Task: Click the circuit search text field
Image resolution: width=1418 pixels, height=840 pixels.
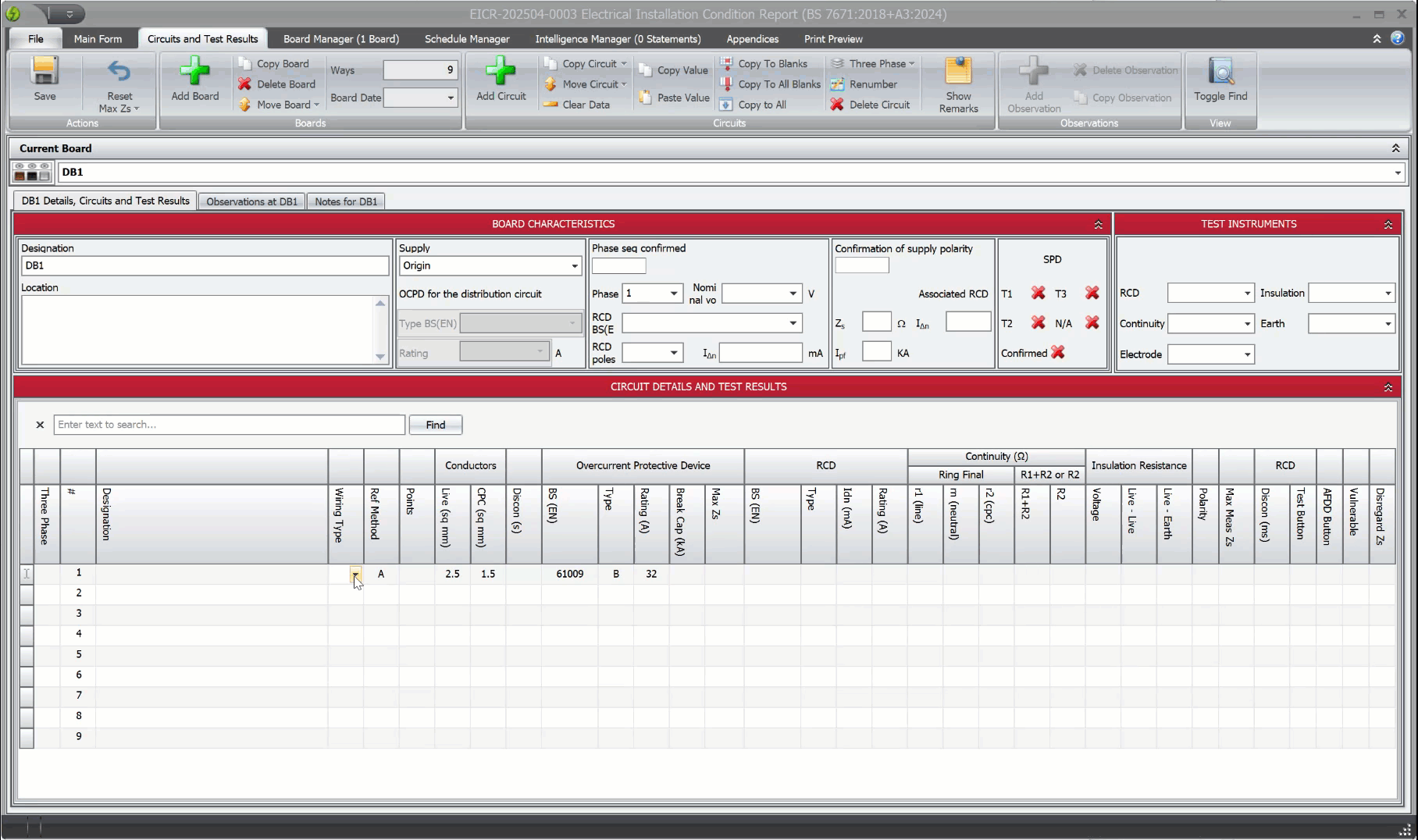Action: [229, 425]
